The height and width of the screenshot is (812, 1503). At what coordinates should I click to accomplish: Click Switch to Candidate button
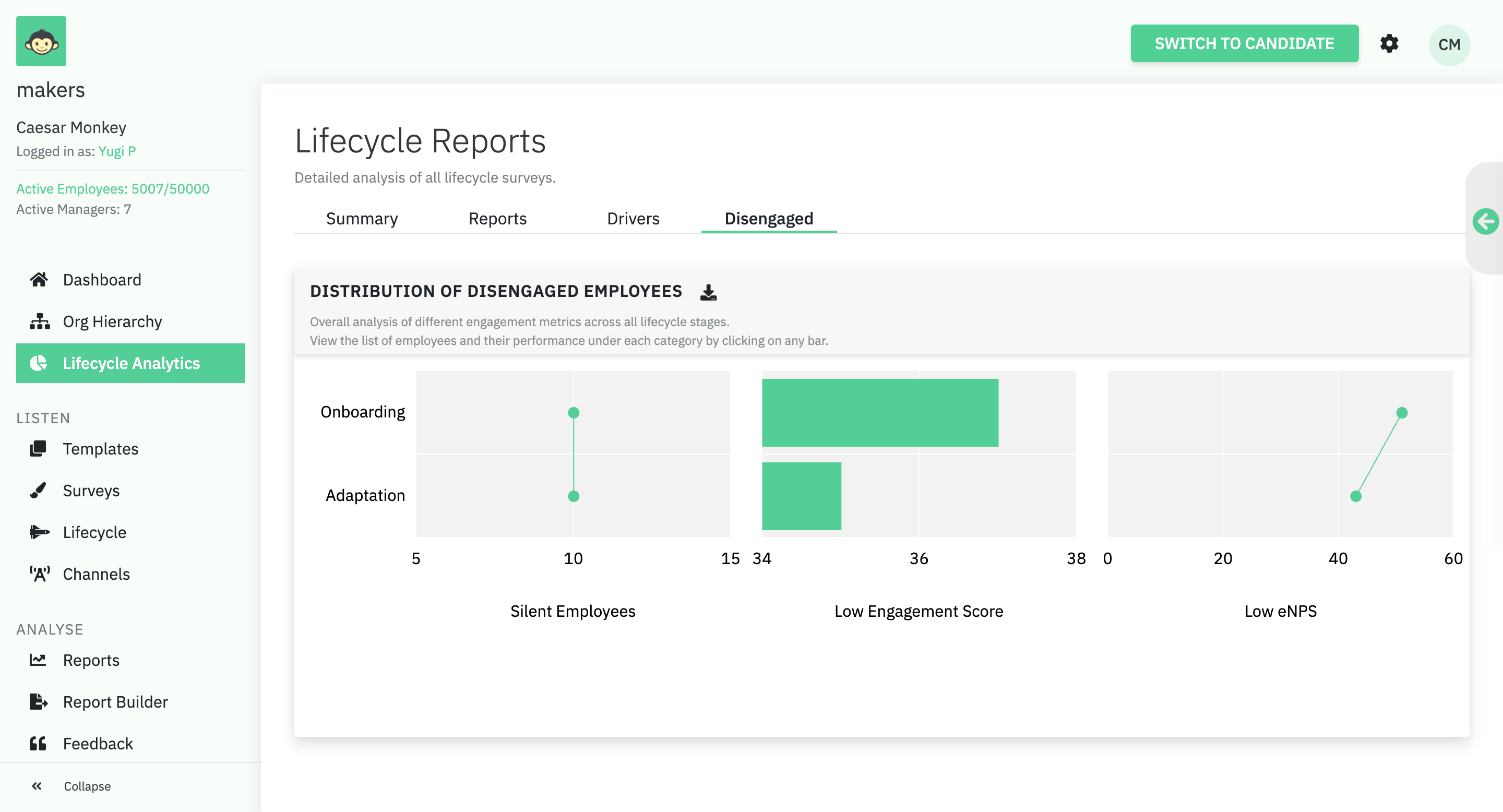click(1244, 44)
